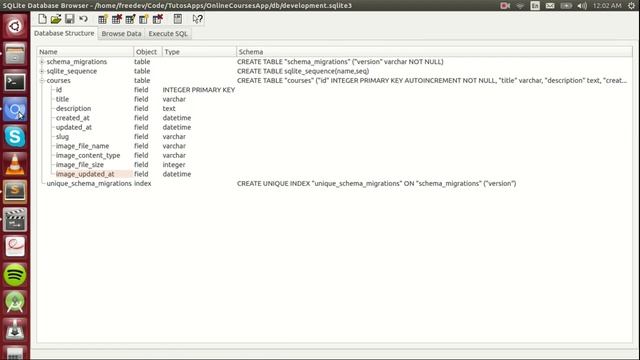Click the New Database toolbar icon

pos(42,19)
